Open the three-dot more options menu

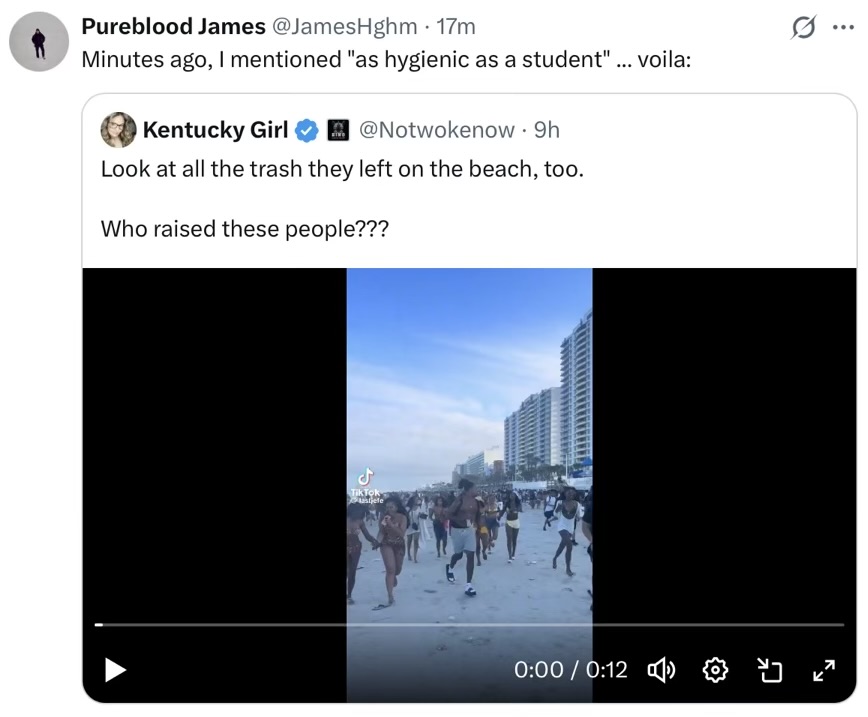843,27
